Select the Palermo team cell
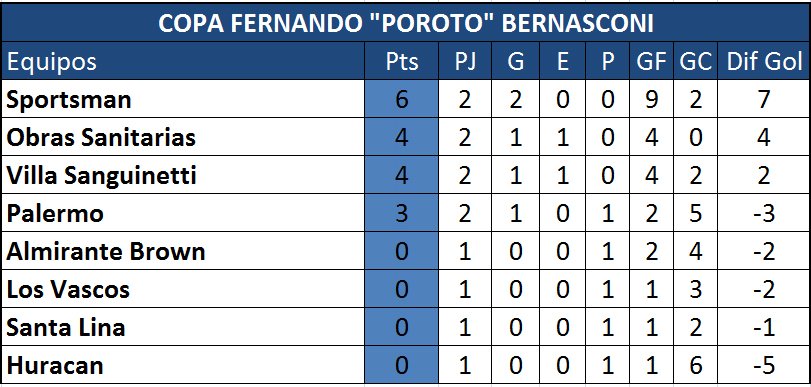This screenshot has width=811, height=387. tap(183, 213)
